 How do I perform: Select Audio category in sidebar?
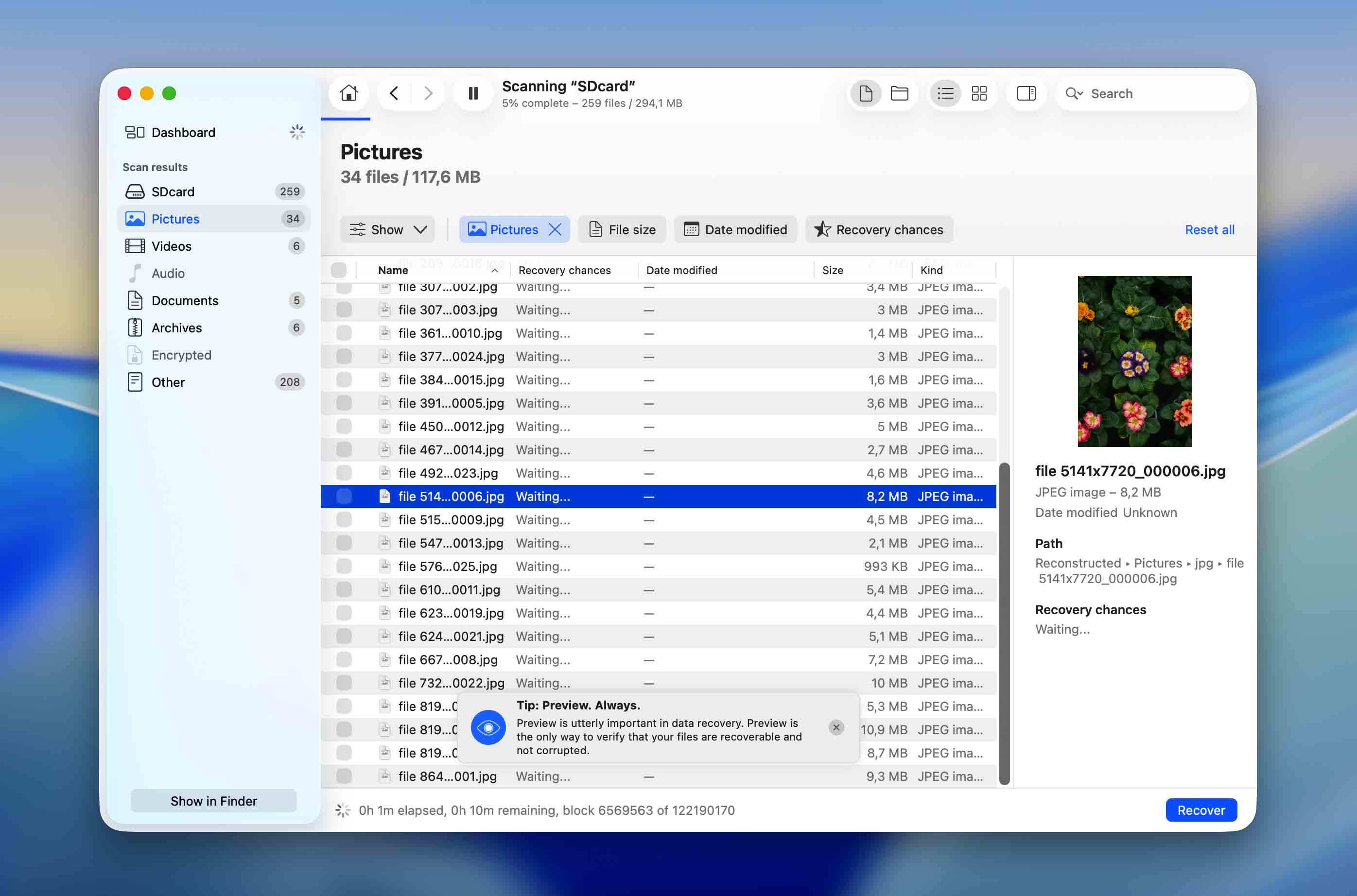click(214, 274)
